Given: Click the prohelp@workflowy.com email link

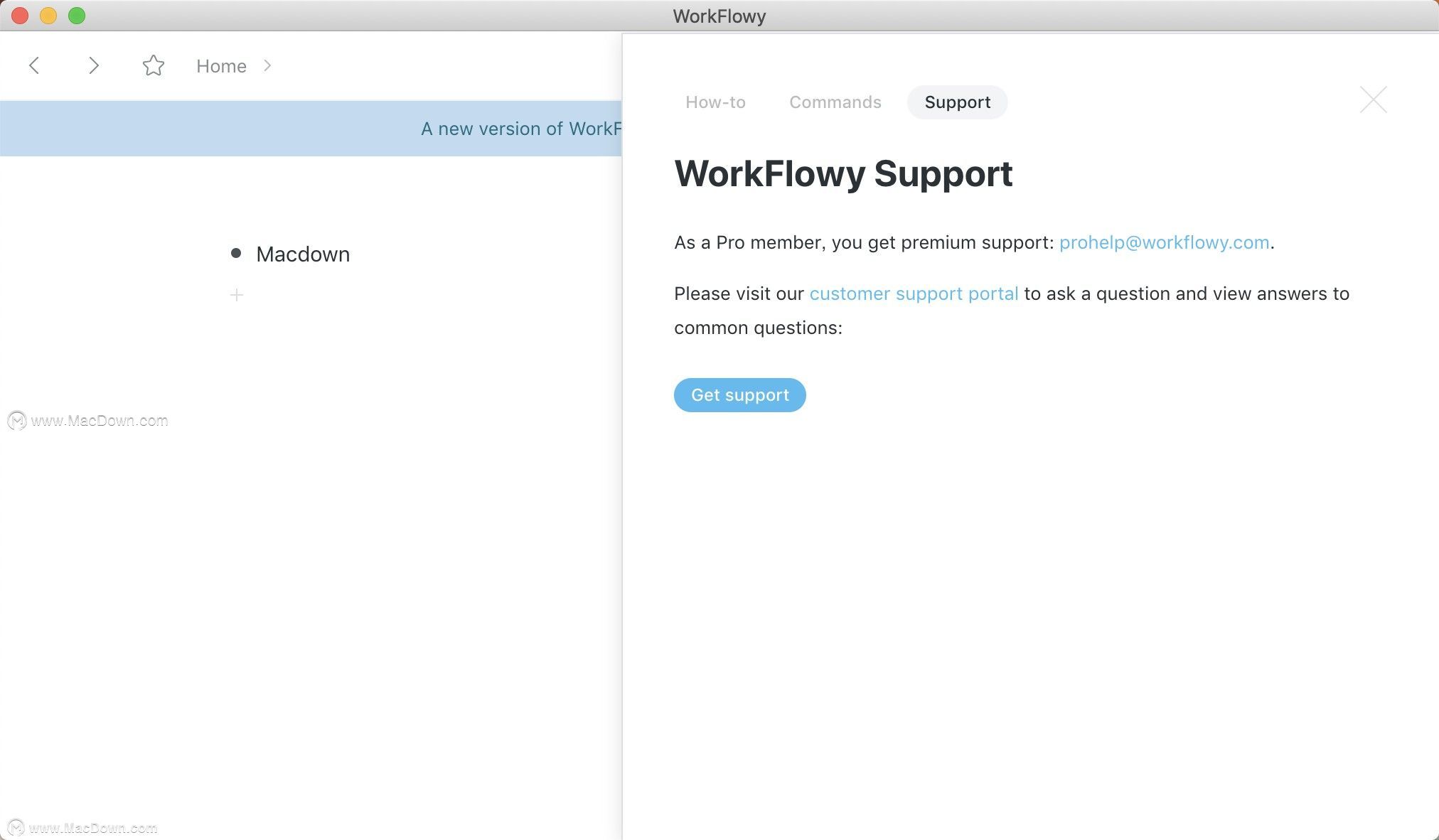Looking at the screenshot, I should click(x=1163, y=242).
